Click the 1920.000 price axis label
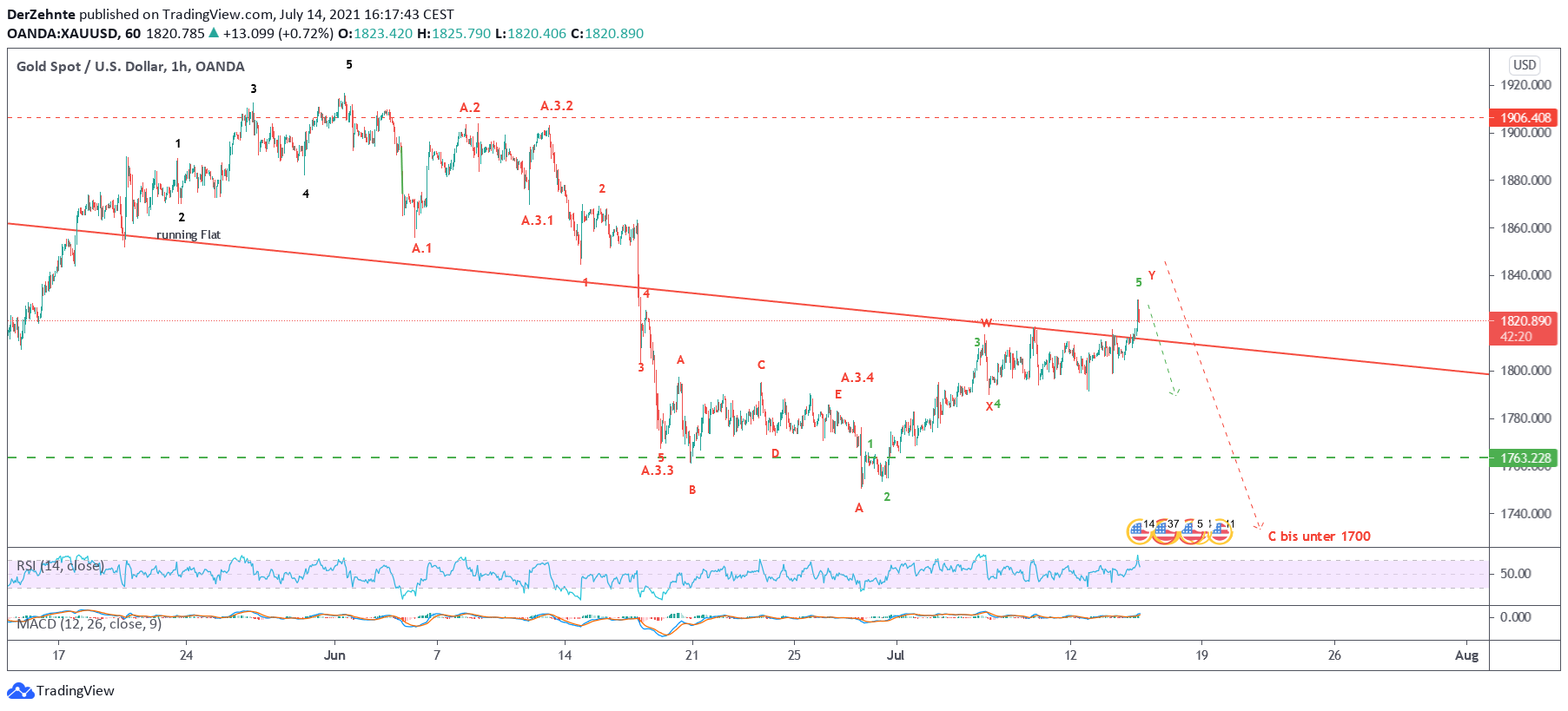The height and width of the screenshot is (711, 1568). 1525,85
